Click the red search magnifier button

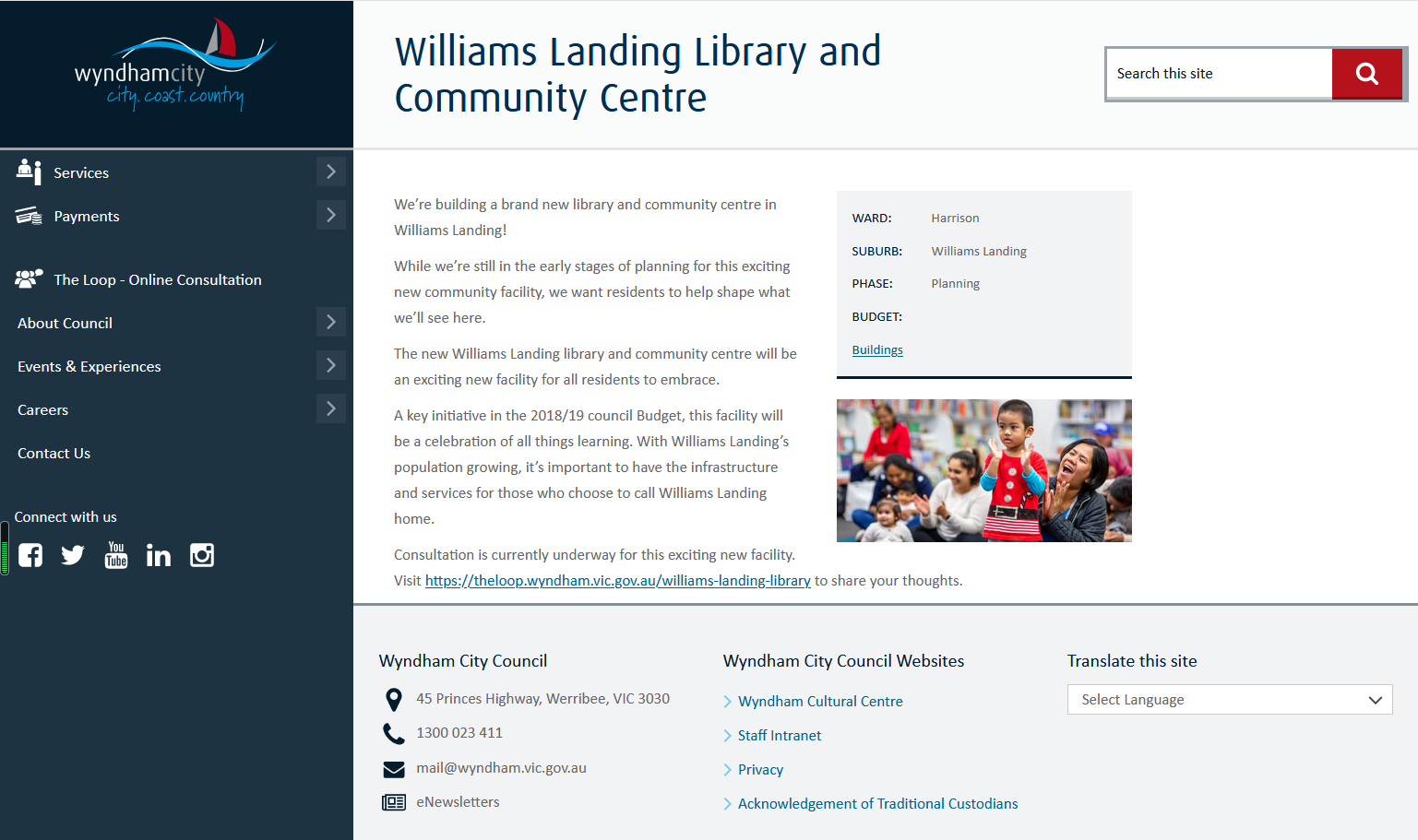pyautogui.click(x=1367, y=74)
